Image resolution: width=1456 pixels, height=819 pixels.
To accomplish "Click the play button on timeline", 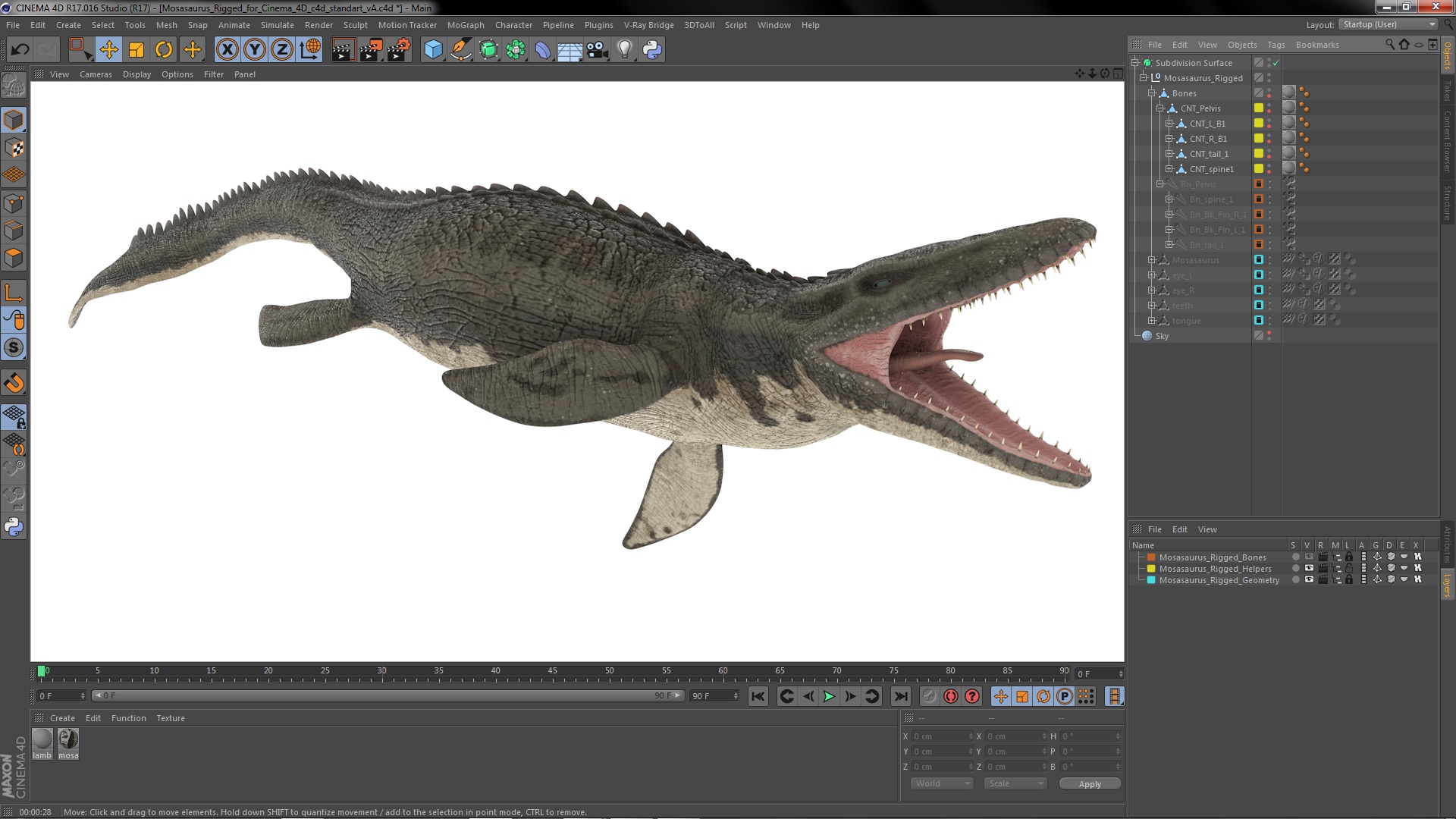I will click(829, 696).
